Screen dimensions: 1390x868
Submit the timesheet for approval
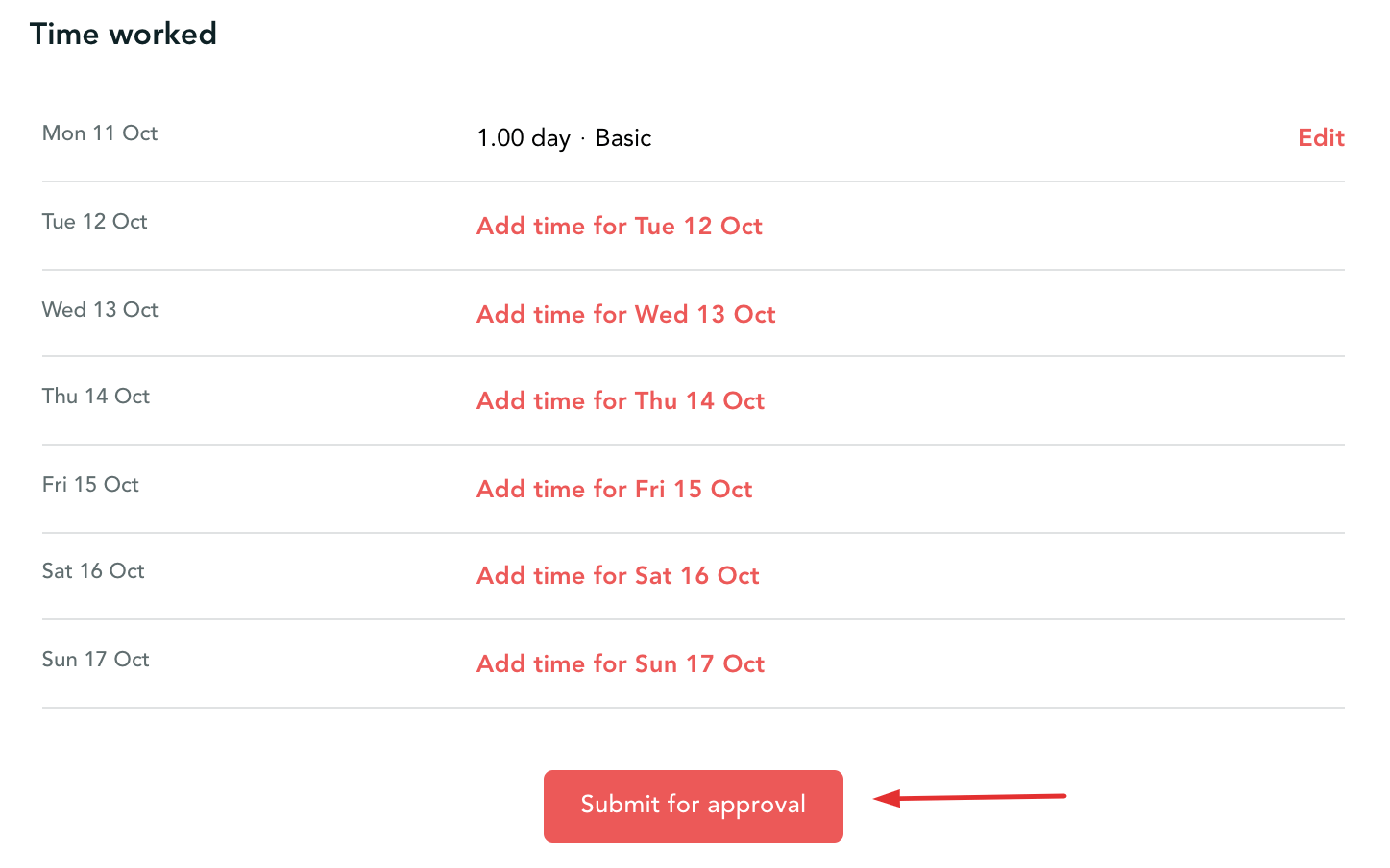(x=693, y=806)
